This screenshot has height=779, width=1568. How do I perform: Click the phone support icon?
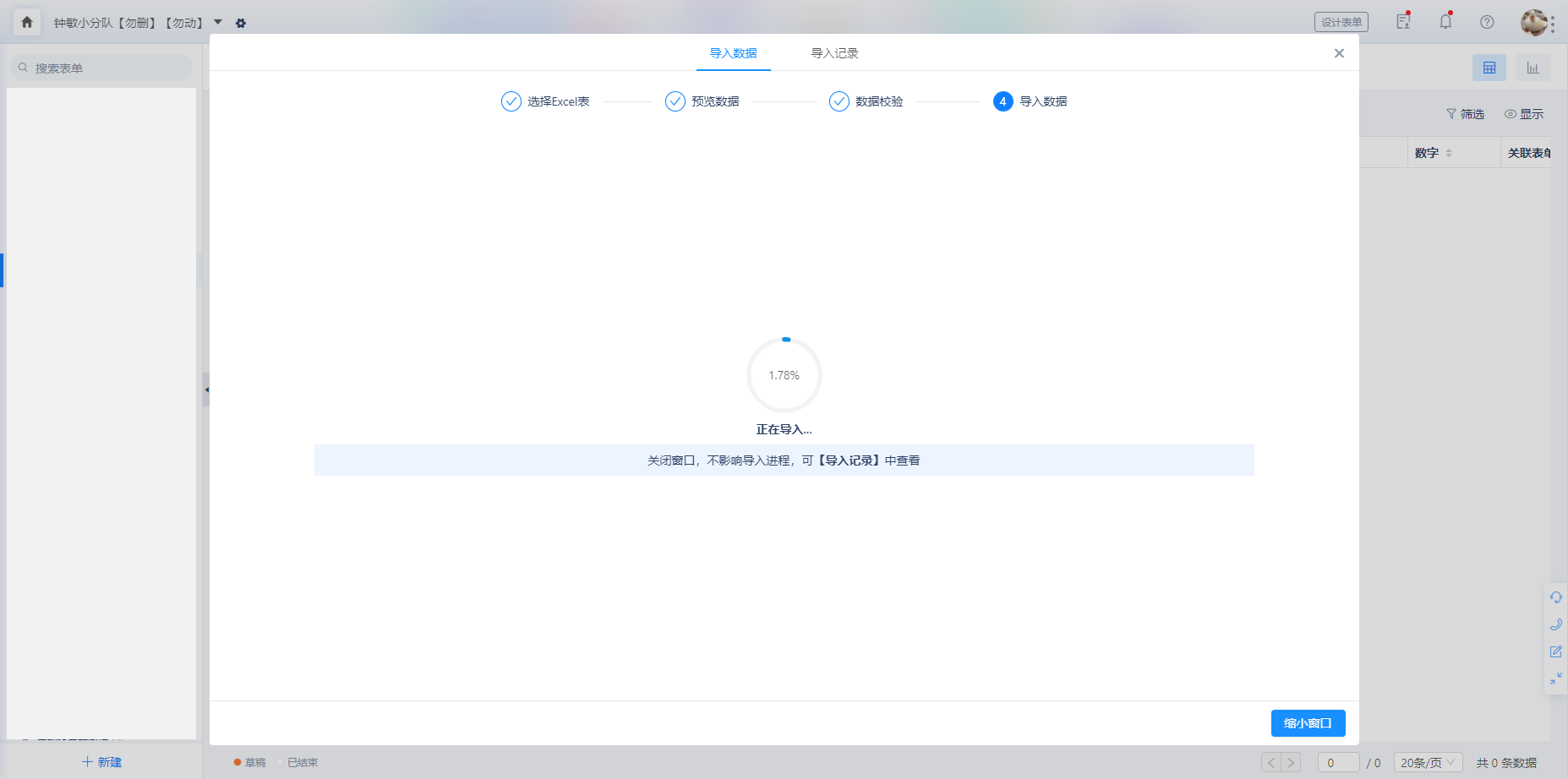point(1556,624)
